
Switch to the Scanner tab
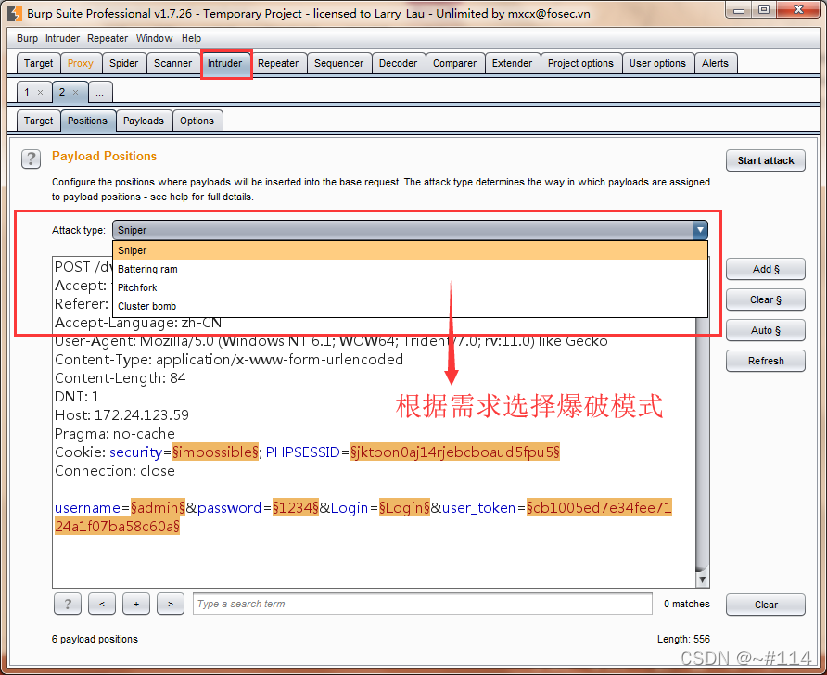[172, 63]
